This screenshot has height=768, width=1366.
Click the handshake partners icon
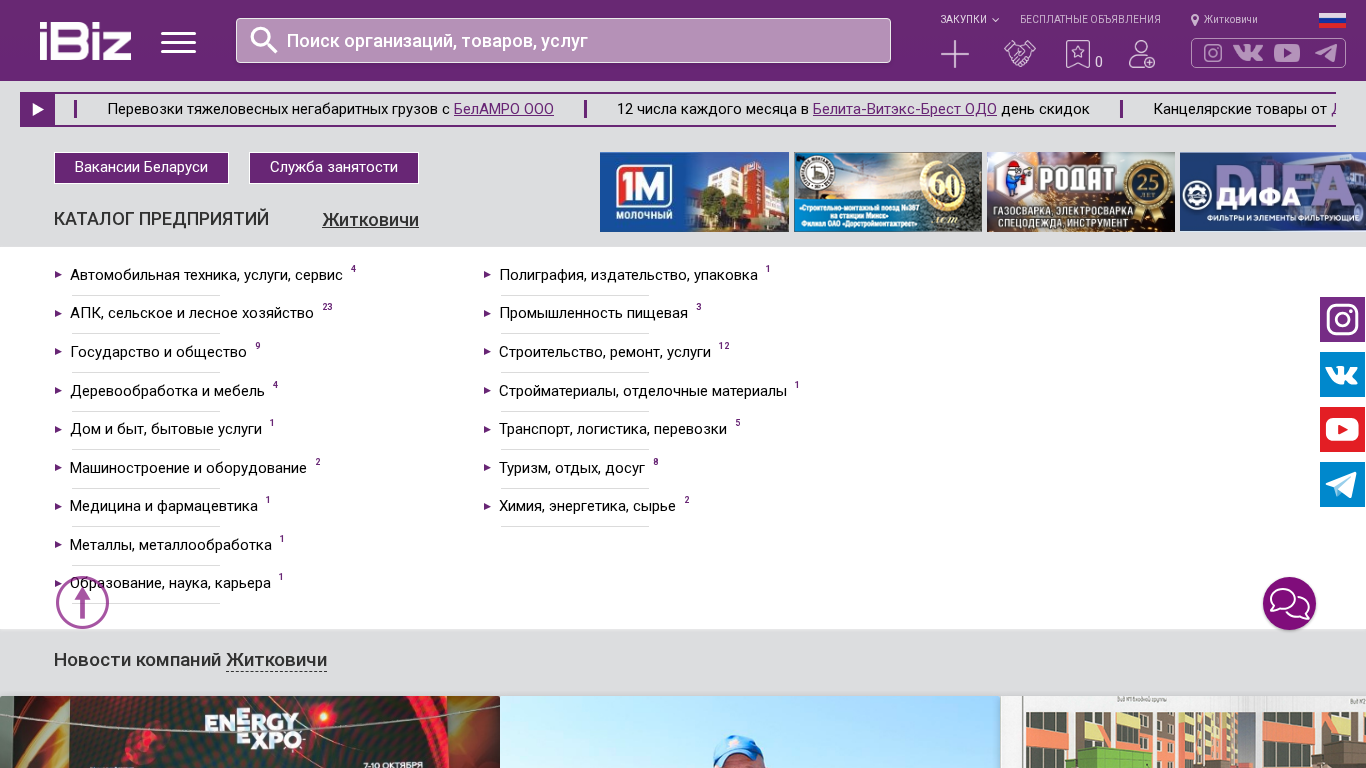tap(1019, 54)
